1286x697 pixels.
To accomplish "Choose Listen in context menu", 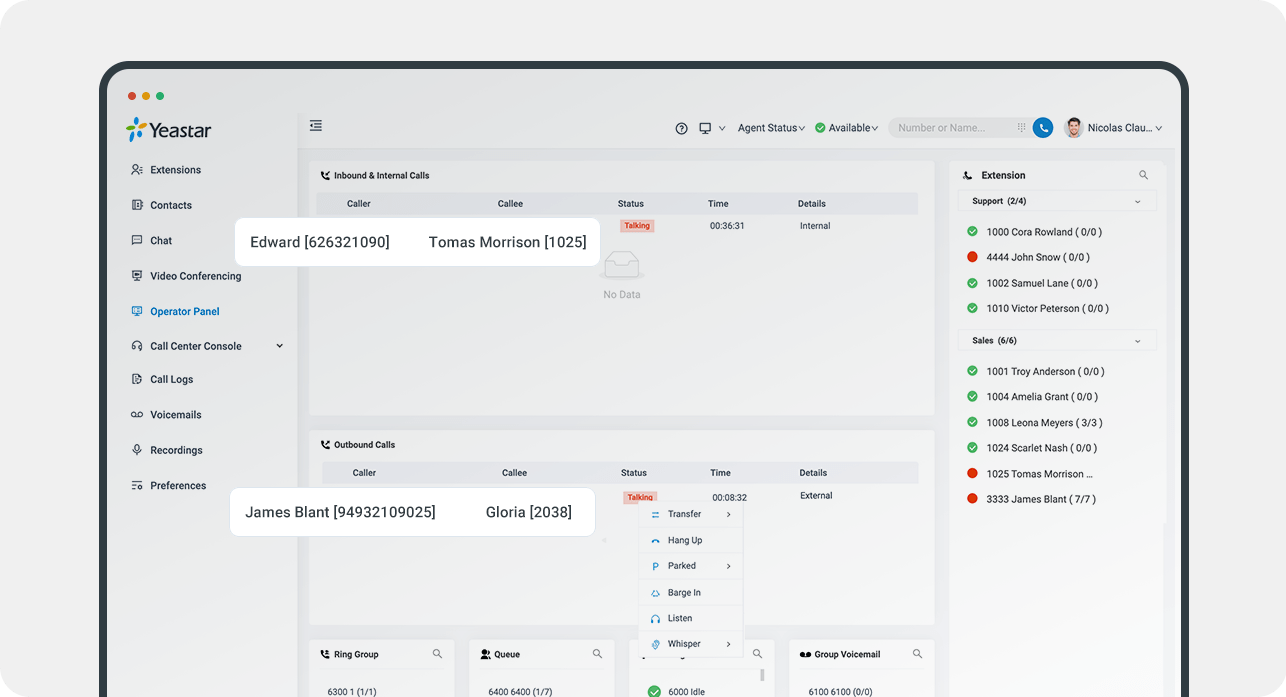I will click(691, 618).
